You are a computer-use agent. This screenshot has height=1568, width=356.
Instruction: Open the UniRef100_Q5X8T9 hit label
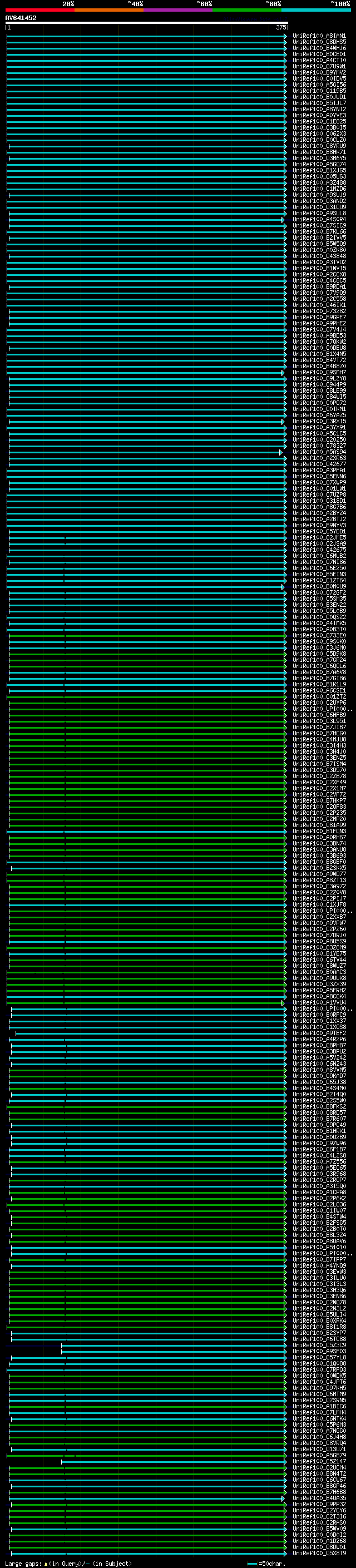[x=319, y=1553]
